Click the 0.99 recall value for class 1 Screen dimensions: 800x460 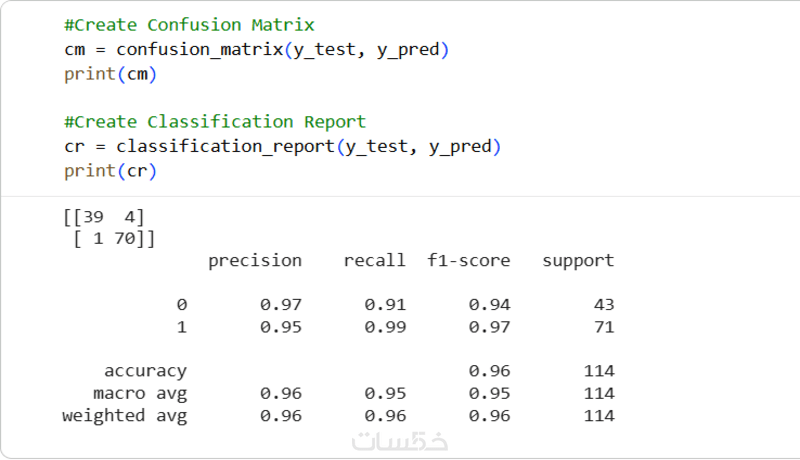click(385, 327)
